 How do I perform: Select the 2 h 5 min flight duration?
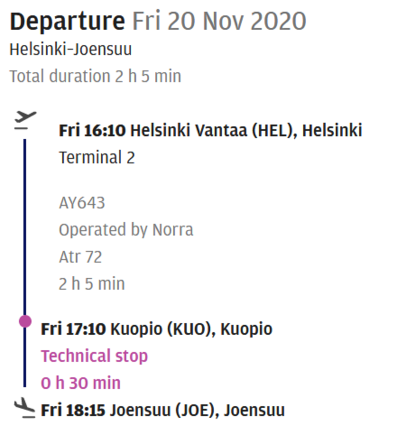(x=92, y=284)
